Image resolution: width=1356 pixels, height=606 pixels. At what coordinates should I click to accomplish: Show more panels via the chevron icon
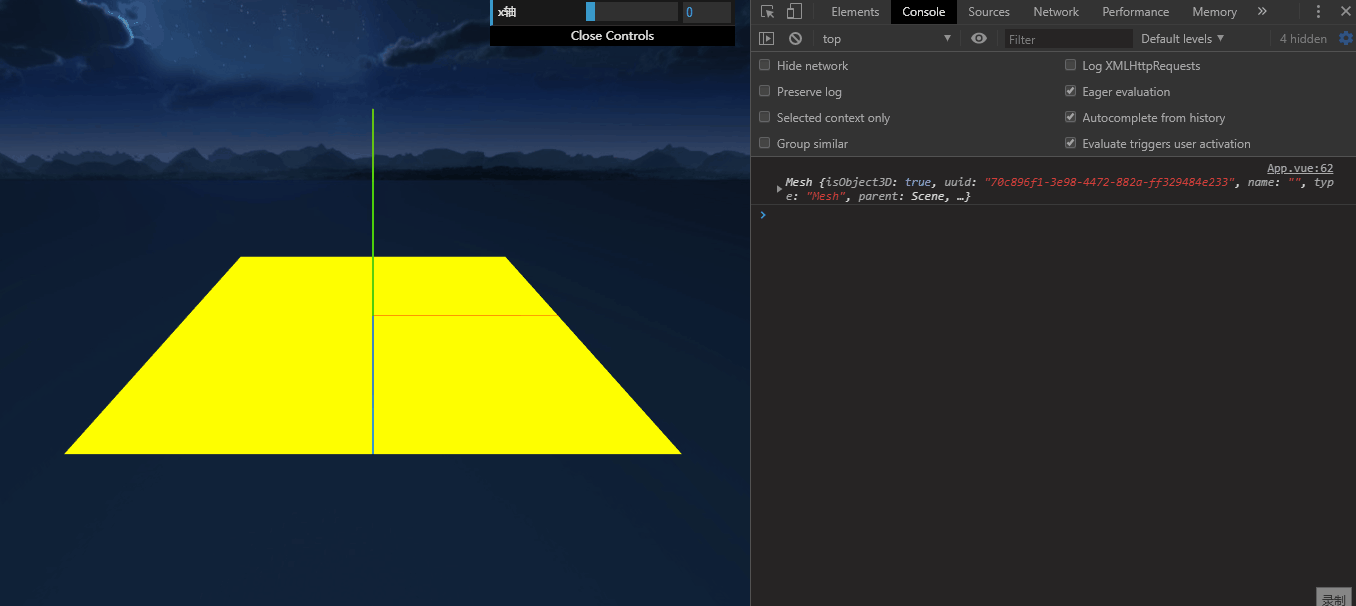point(1262,11)
